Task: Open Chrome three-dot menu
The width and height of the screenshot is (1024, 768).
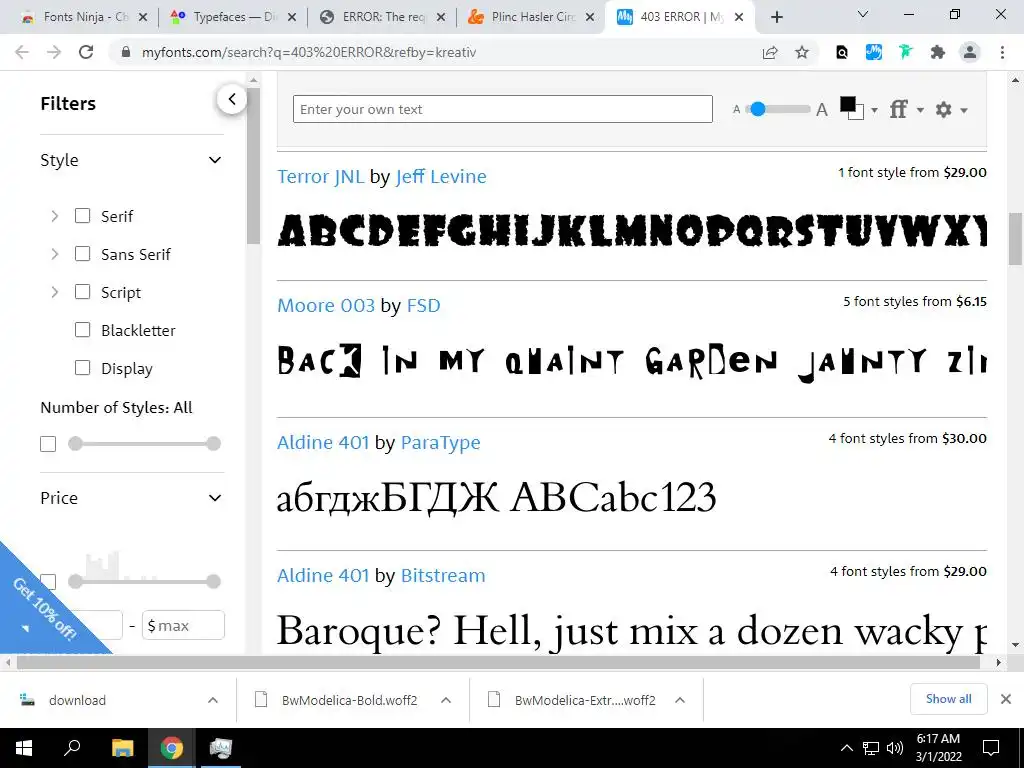Action: click(1002, 52)
